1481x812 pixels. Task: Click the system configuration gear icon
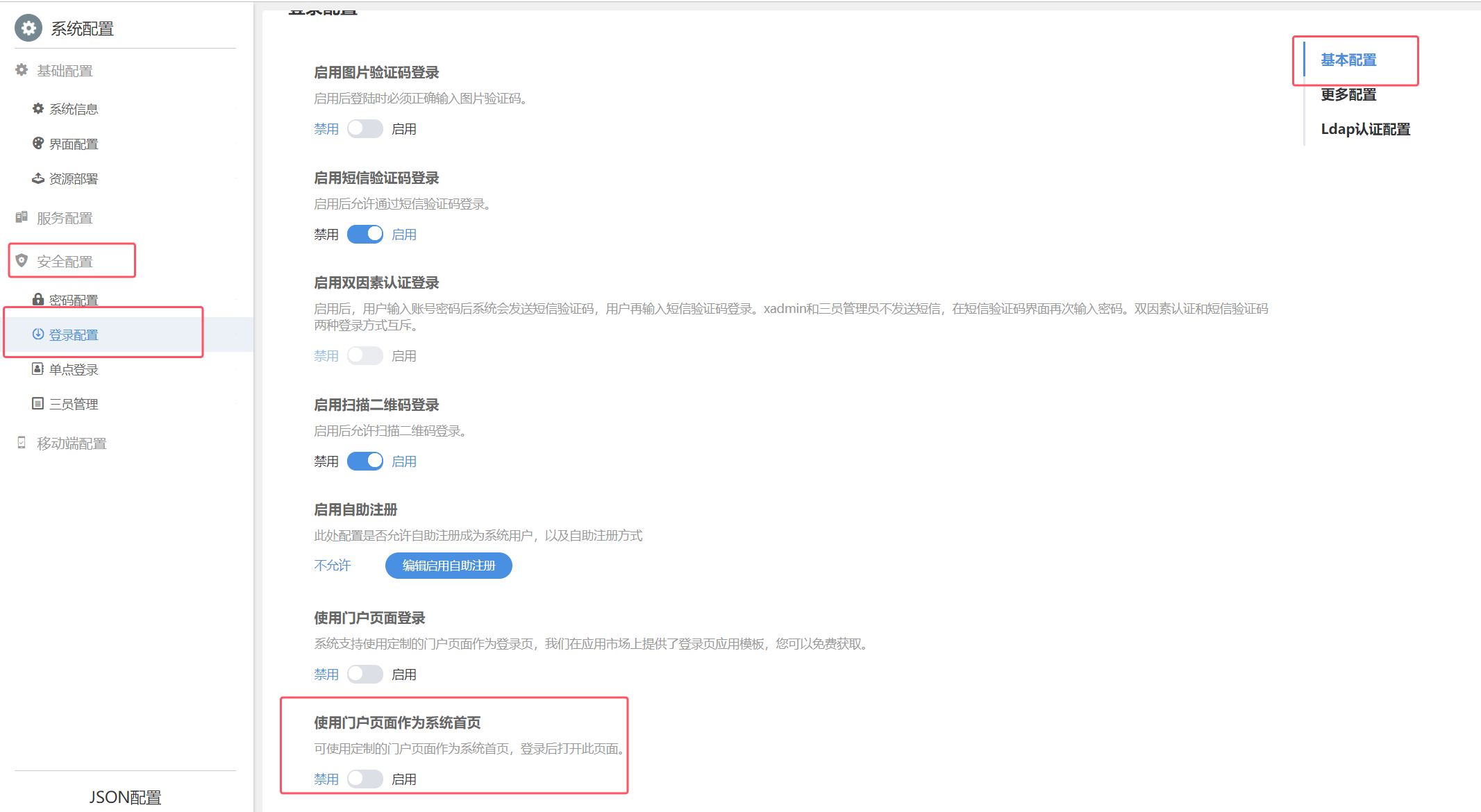[x=28, y=28]
